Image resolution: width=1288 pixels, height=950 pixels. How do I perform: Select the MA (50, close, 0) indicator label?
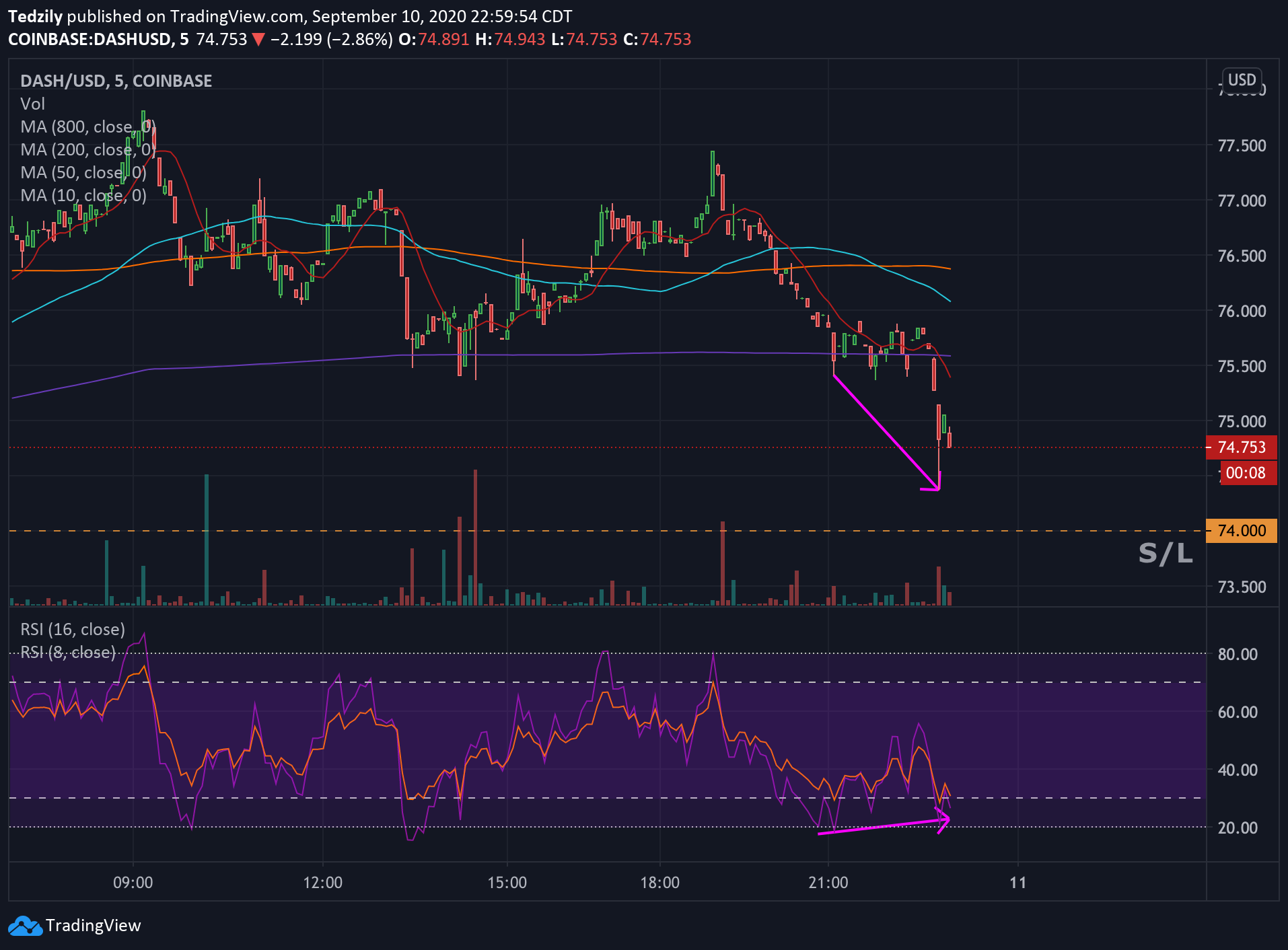point(83,173)
